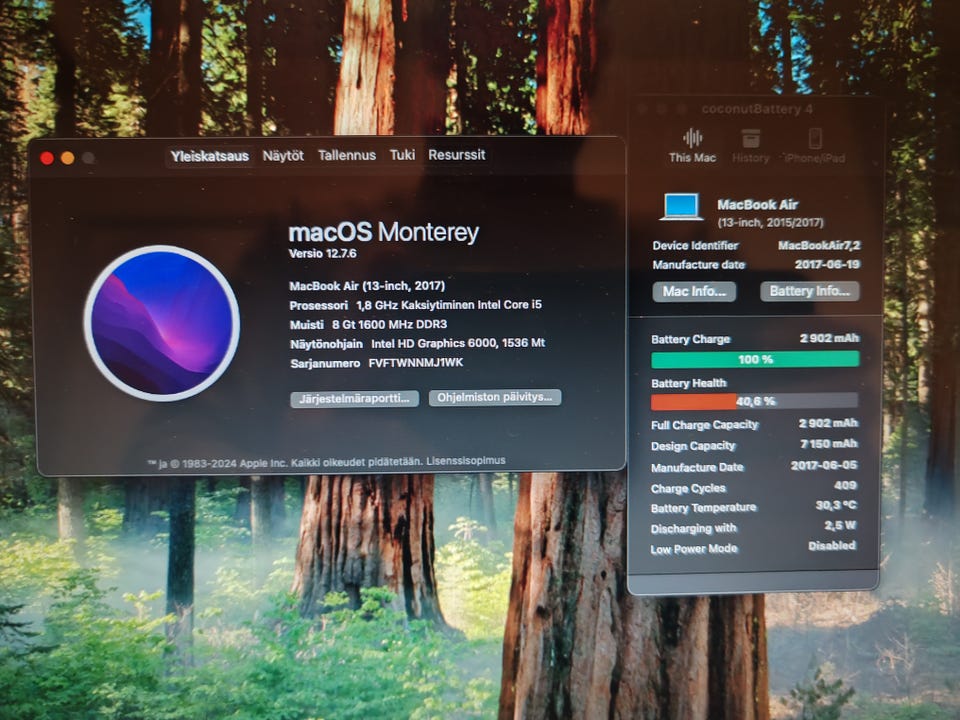Click the MacBook Air (13-inch, 2017) text
The height and width of the screenshot is (720, 960).
pyautogui.click(x=367, y=286)
